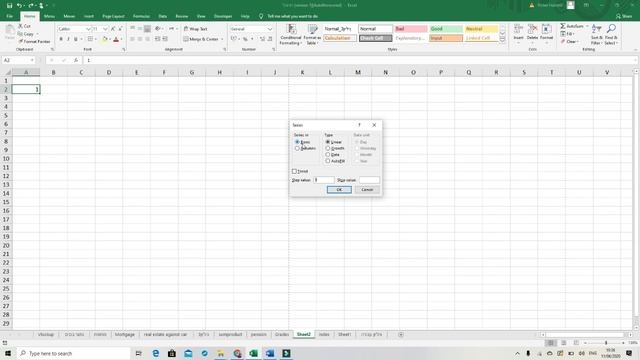Save the workbook from Quick Access Toolbar
This screenshot has height=360, width=640.
(9, 5)
